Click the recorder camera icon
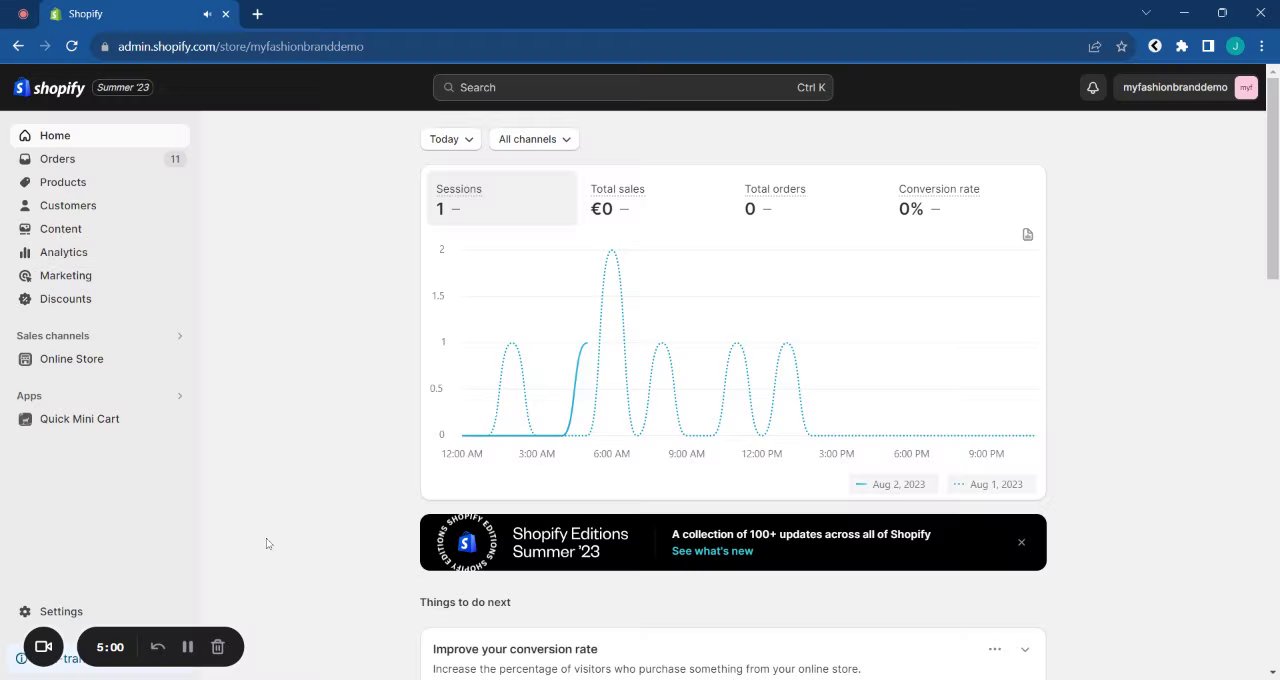The height and width of the screenshot is (680, 1280). point(44,647)
